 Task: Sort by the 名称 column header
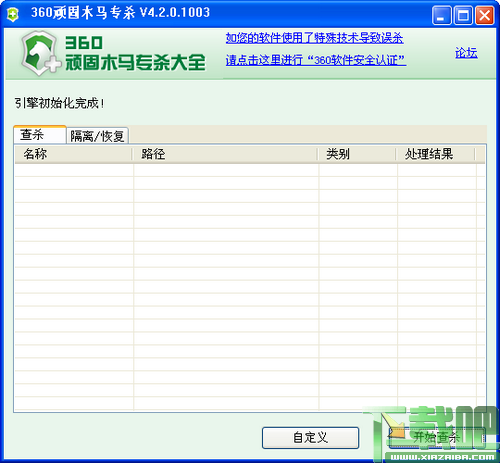click(x=73, y=154)
